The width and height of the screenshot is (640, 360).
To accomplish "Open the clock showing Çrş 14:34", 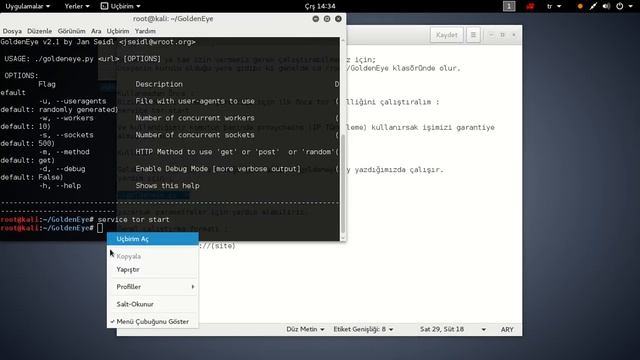I will point(320,6).
